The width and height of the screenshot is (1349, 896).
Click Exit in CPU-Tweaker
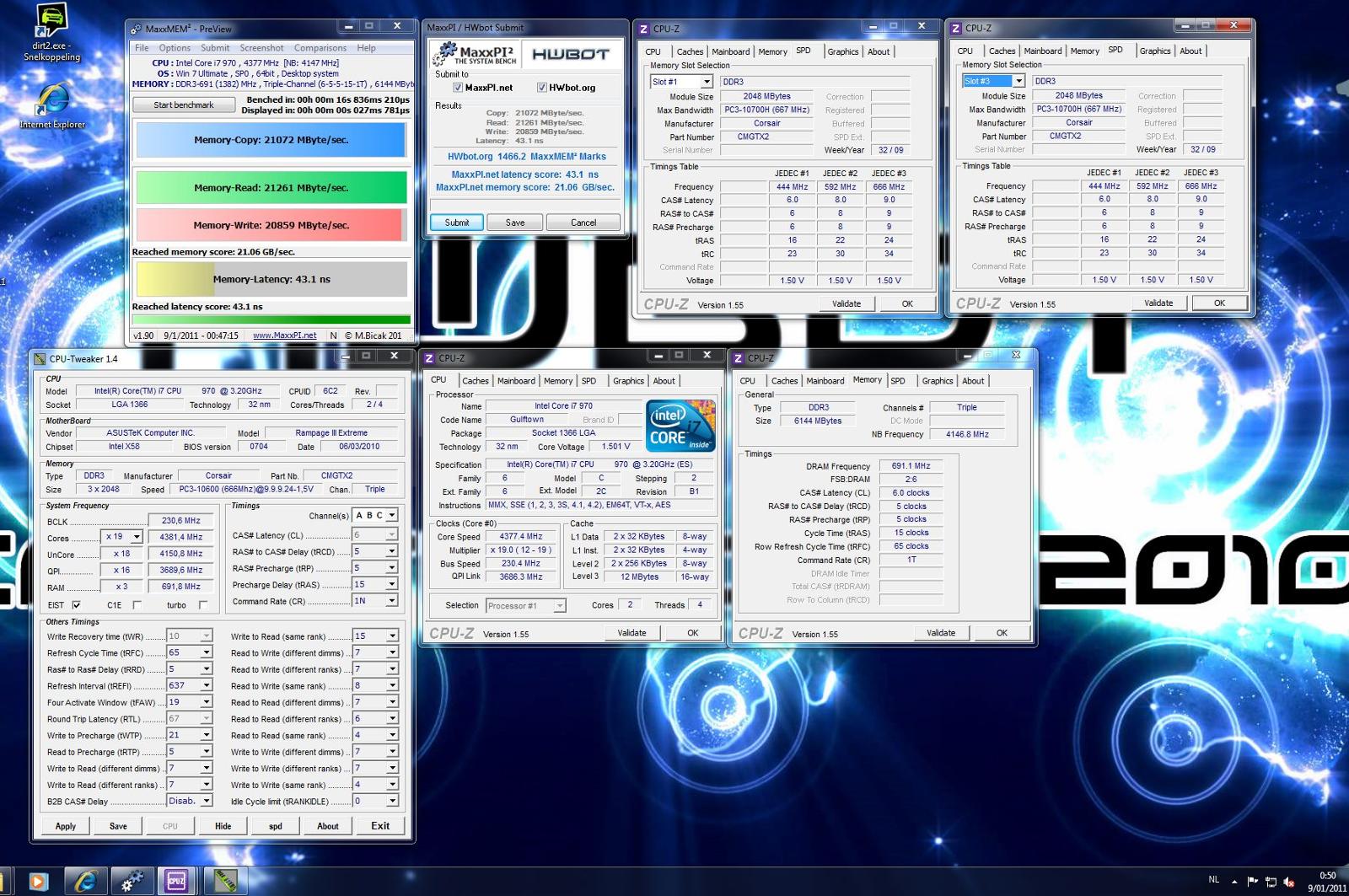coord(380,826)
